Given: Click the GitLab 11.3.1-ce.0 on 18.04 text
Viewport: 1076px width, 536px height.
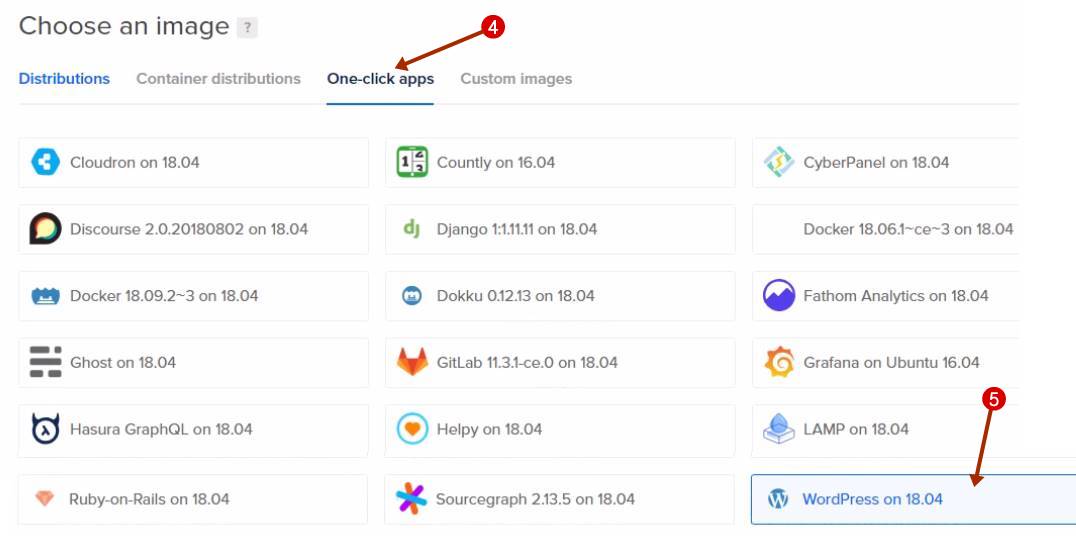Looking at the screenshot, I should coord(527,362).
